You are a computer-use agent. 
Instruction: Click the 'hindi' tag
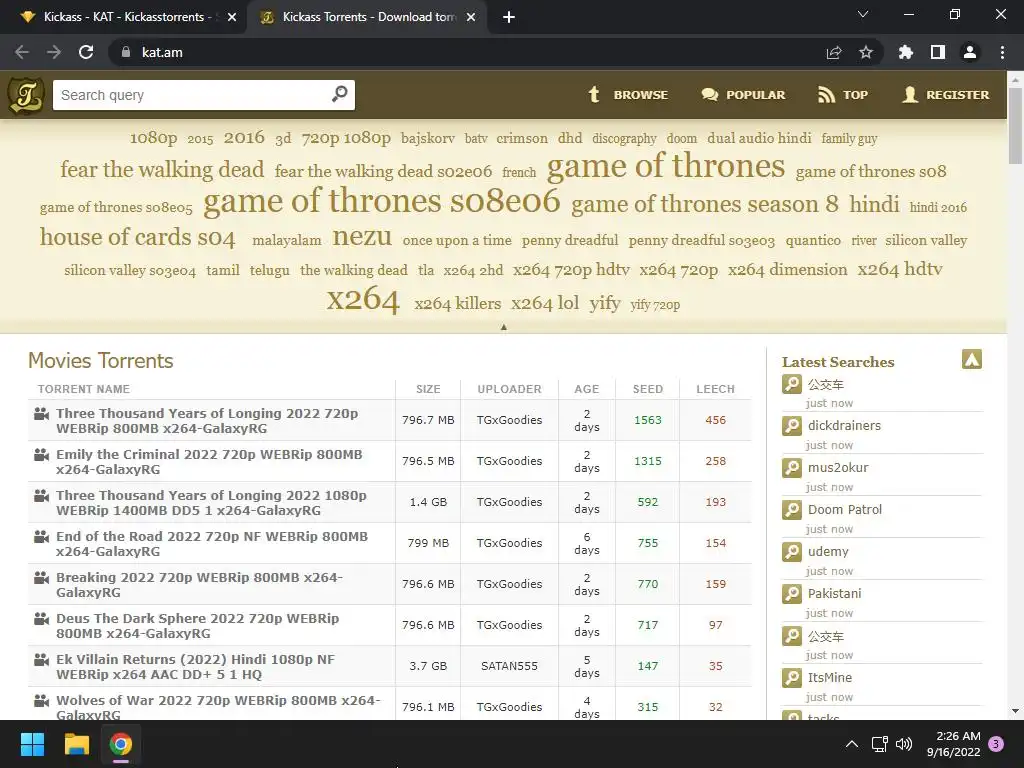(874, 204)
